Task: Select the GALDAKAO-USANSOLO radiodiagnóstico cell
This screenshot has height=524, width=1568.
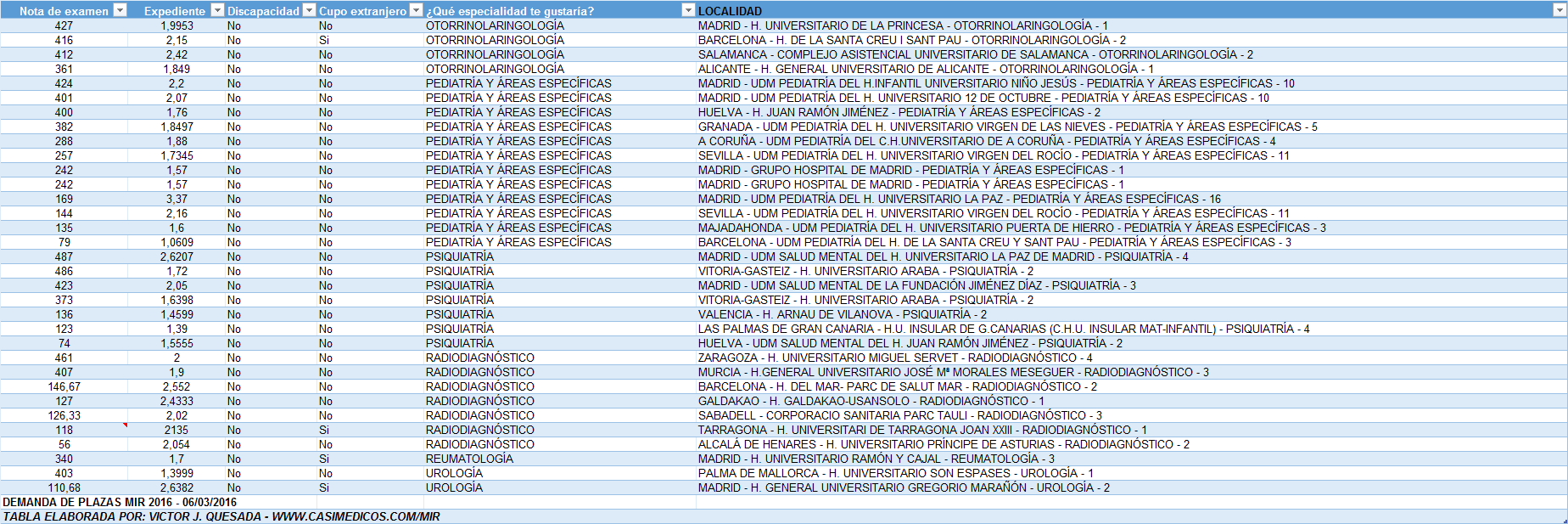Action: coord(1131,401)
